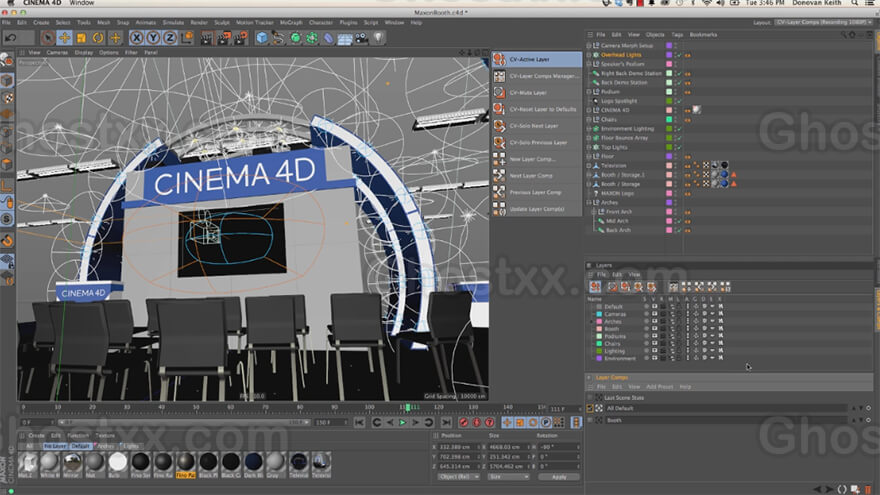
Task: Open the Object Manager Tags menu
Action: click(x=677, y=35)
